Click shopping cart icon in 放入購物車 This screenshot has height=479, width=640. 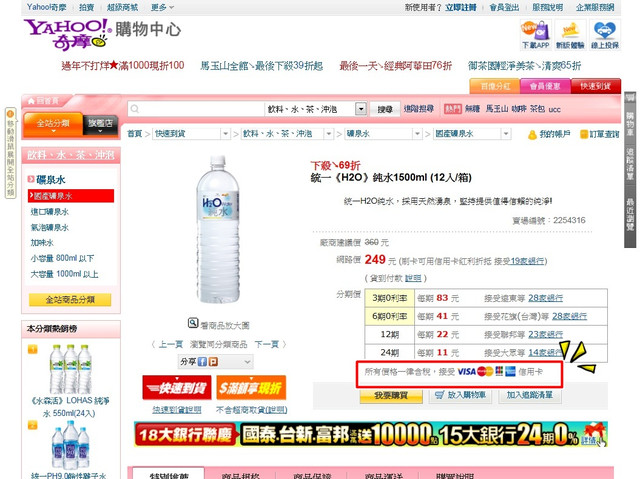[x=440, y=395]
